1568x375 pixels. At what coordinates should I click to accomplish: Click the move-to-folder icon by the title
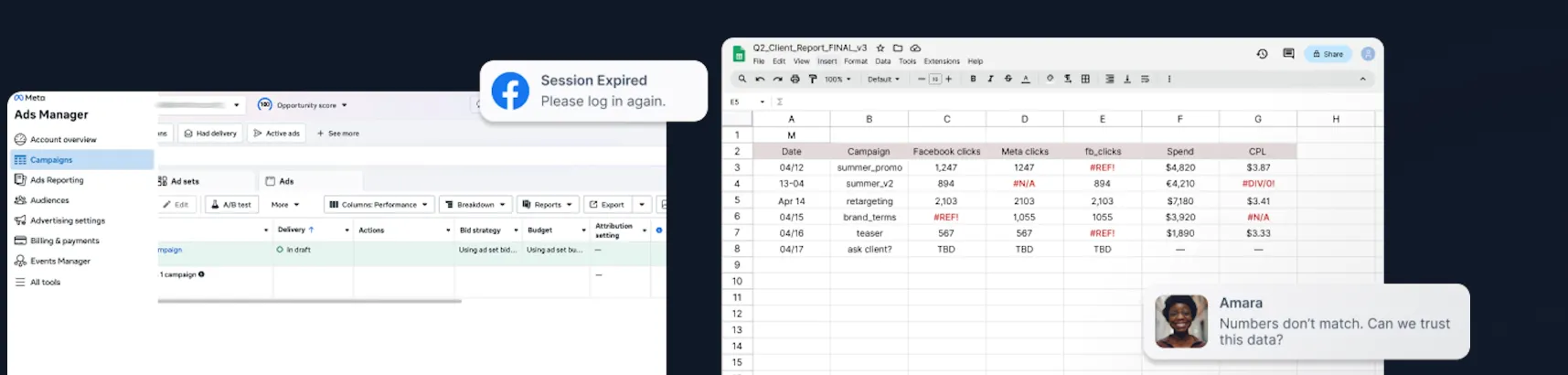pyautogui.click(x=898, y=48)
